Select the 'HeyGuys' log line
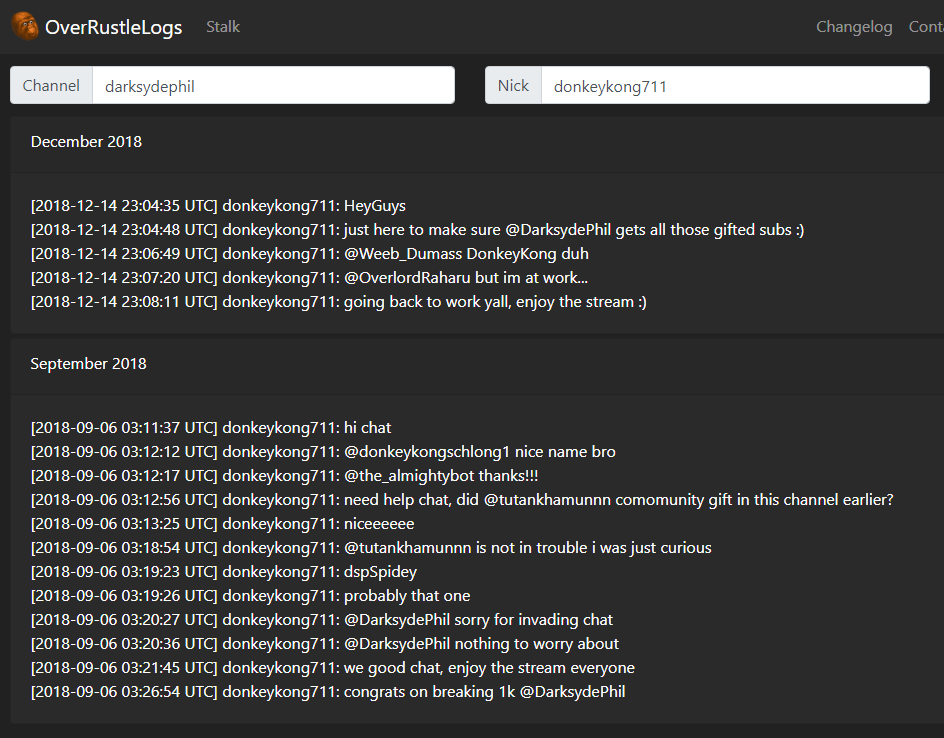The height and width of the screenshot is (738, 944). tap(219, 206)
